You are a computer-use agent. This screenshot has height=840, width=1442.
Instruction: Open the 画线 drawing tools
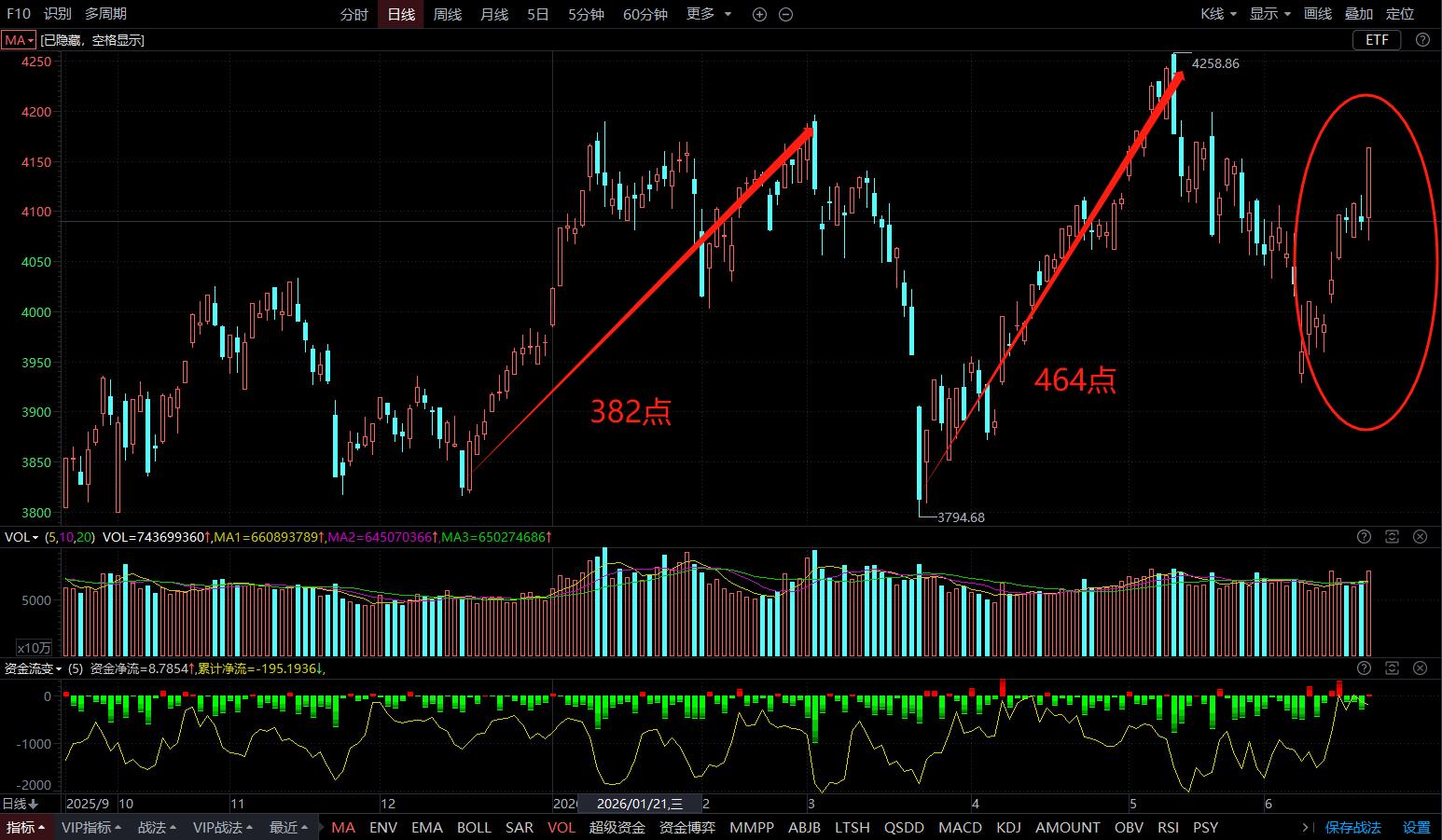tap(1318, 14)
